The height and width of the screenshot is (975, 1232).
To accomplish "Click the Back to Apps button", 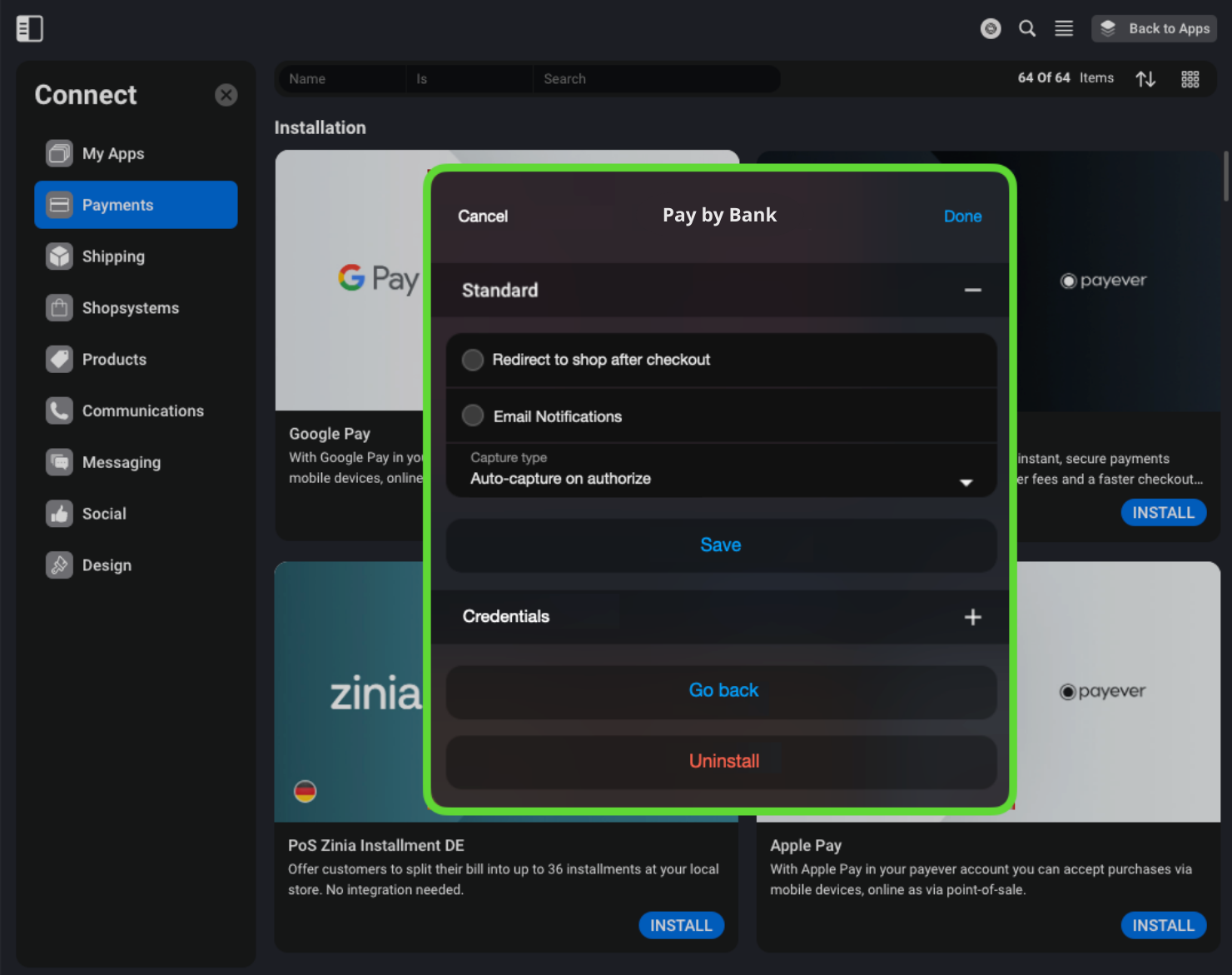I will 1154,28.
